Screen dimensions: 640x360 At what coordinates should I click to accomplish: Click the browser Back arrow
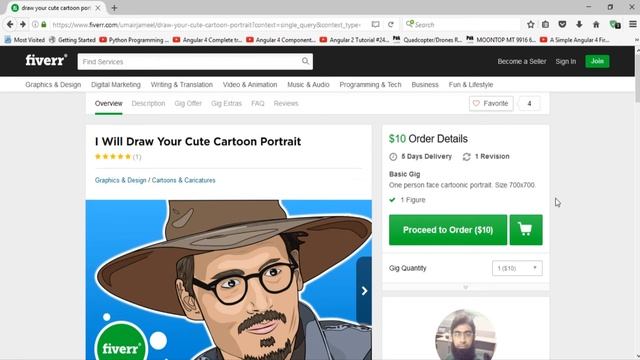pos(10,24)
